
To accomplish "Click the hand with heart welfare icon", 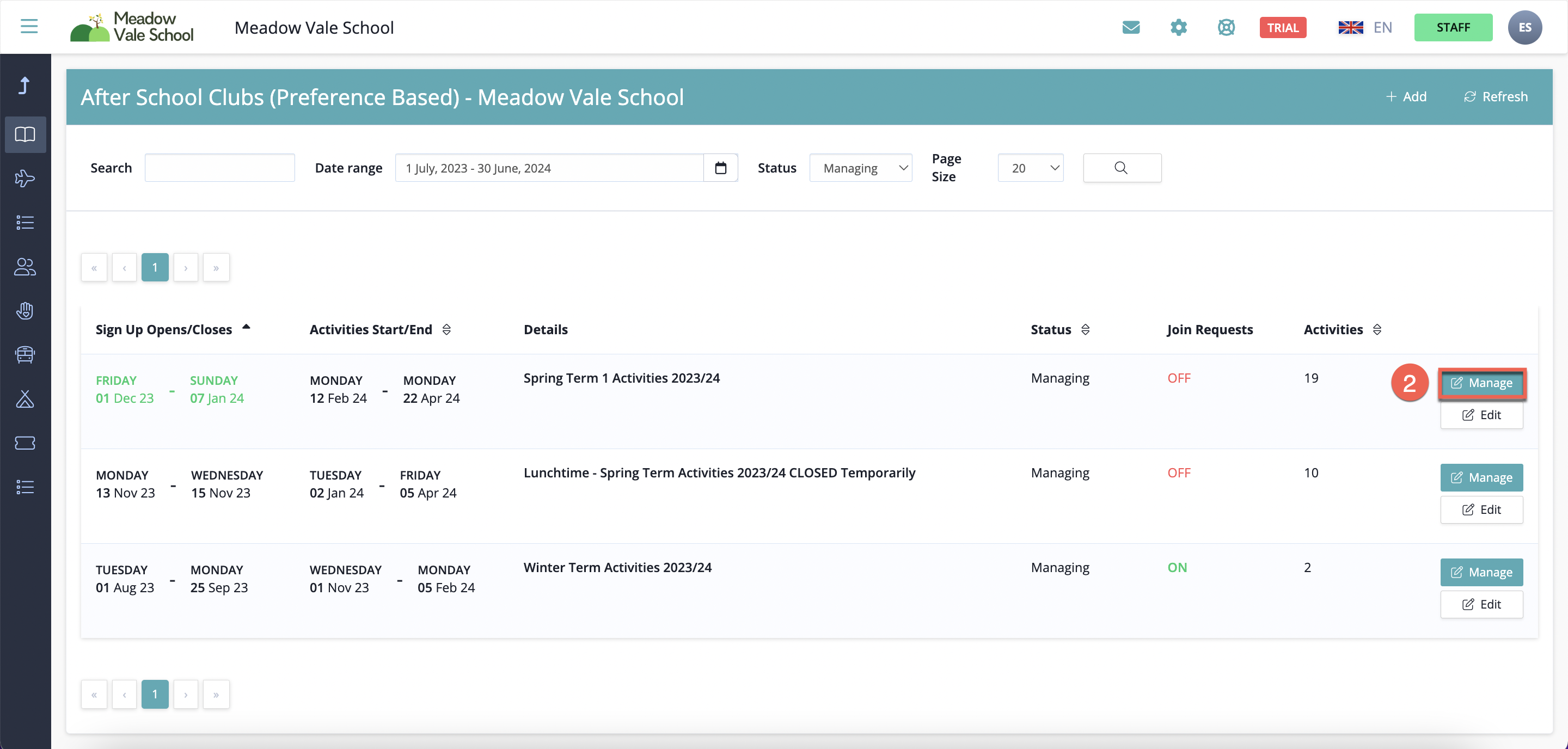I will pyautogui.click(x=25, y=310).
